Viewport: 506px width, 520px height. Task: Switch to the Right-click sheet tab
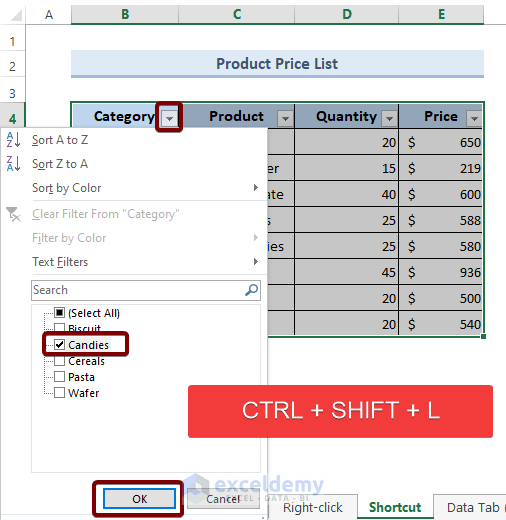click(313, 507)
